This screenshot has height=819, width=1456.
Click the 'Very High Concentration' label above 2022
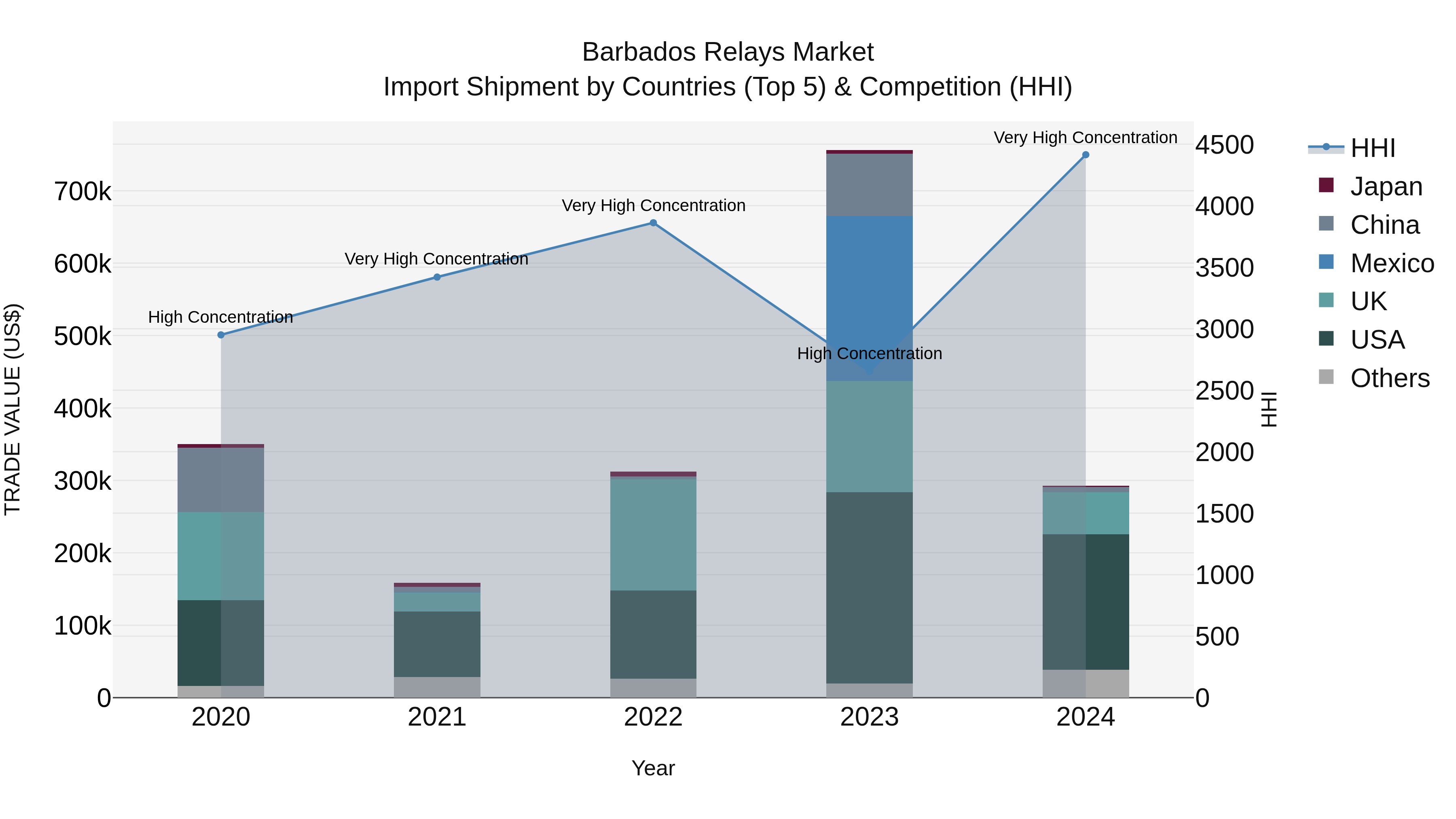(654, 205)
